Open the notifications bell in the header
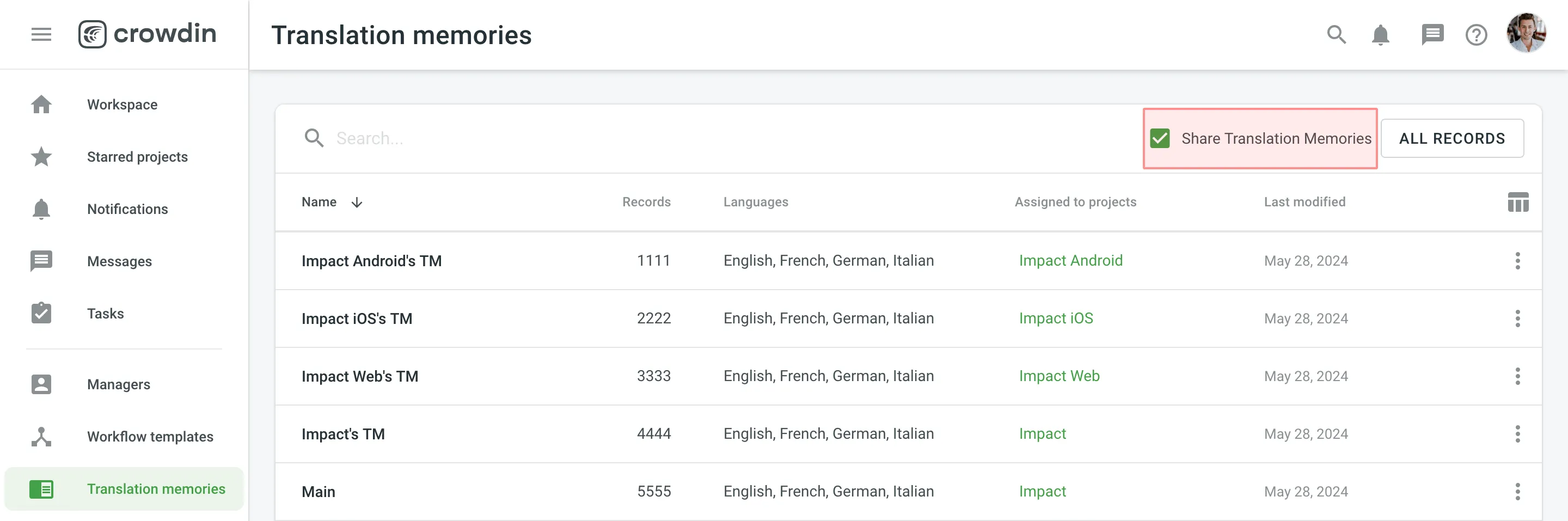This screenshot has height=521, width=1568. coord(1380,35)
